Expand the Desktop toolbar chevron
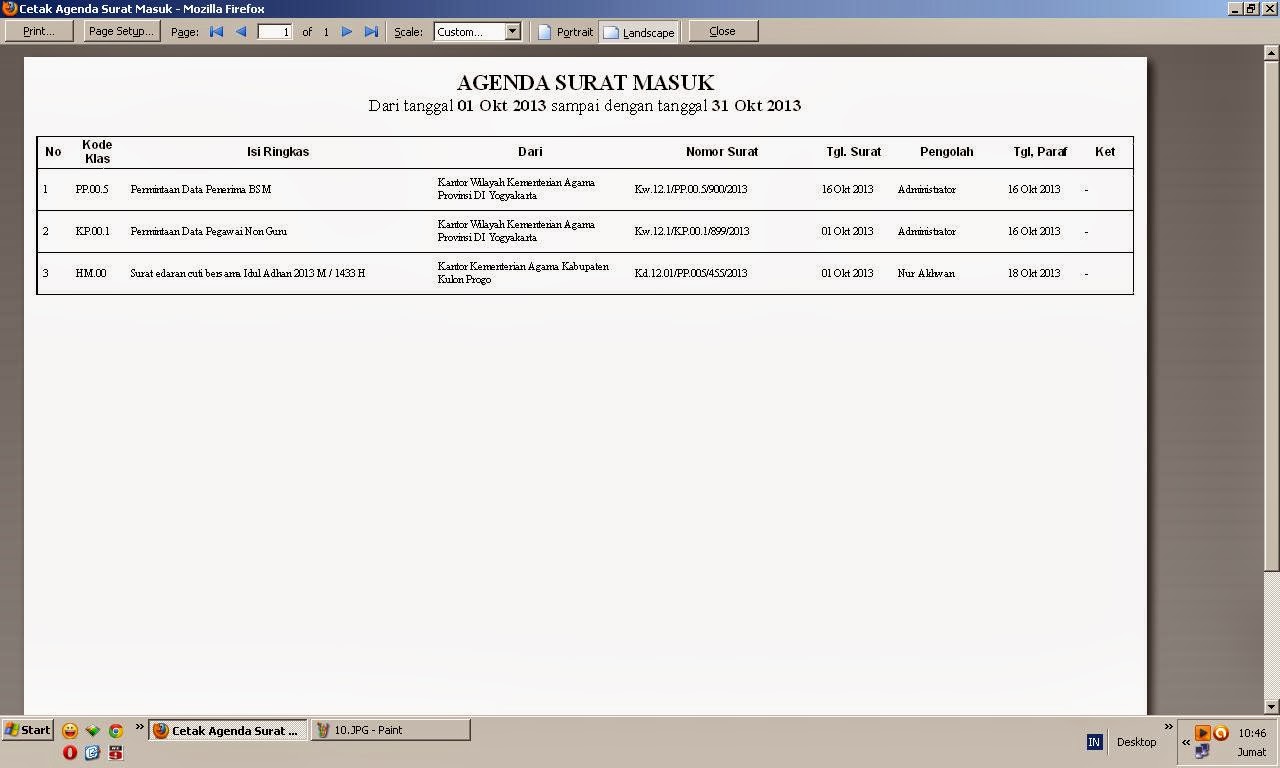1280x768 pixels. point(1168,727)
